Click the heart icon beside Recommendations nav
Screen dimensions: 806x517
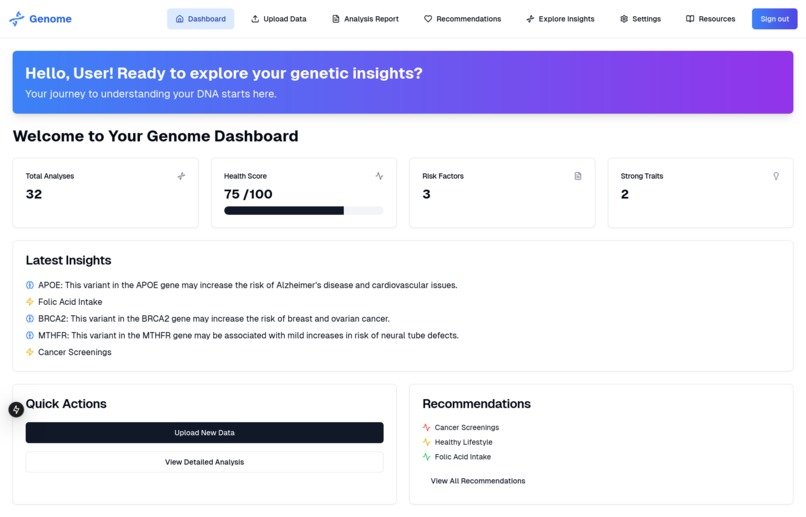[x=428, y=19]
